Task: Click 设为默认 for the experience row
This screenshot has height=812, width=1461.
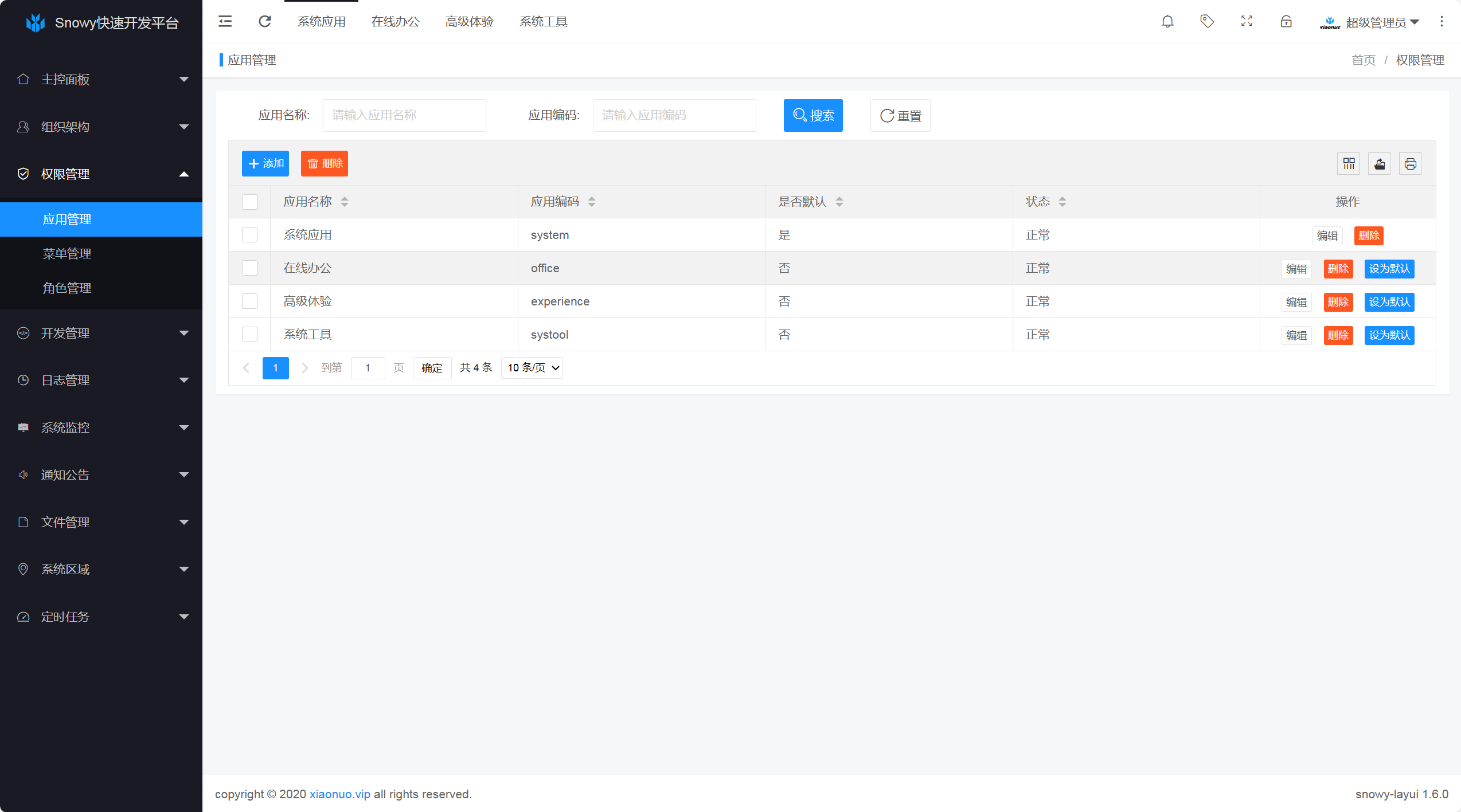Action: pyautogui.click(x=1389, y=302)
